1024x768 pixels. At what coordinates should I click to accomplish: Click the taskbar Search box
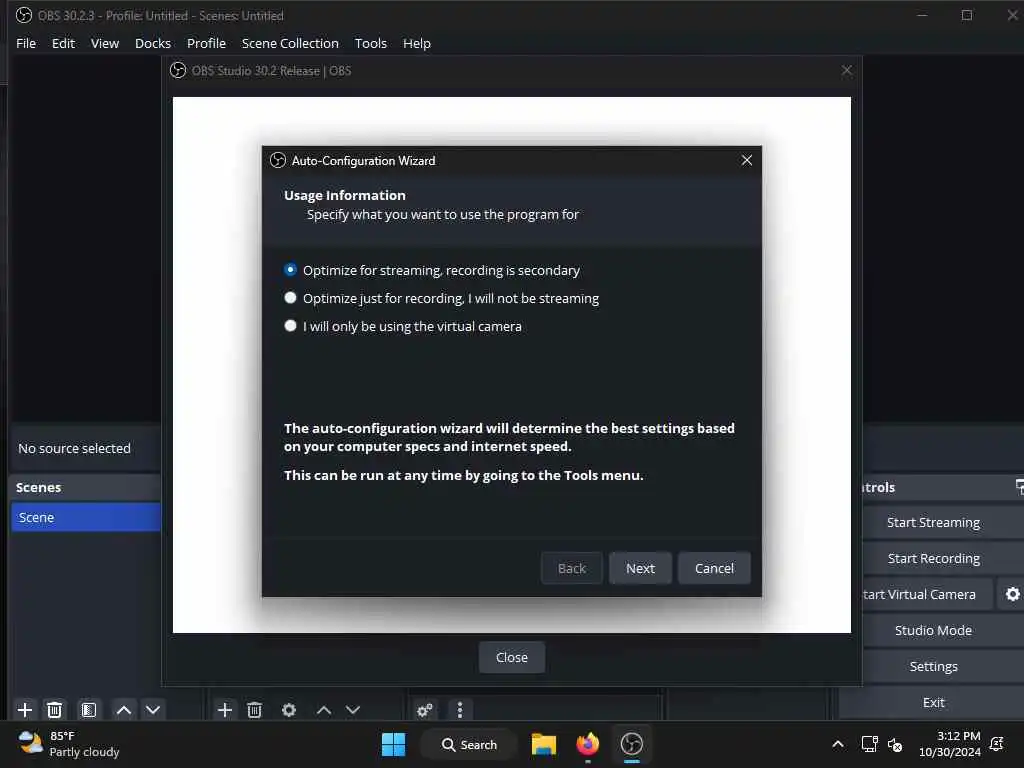click(x=468, y=744)
